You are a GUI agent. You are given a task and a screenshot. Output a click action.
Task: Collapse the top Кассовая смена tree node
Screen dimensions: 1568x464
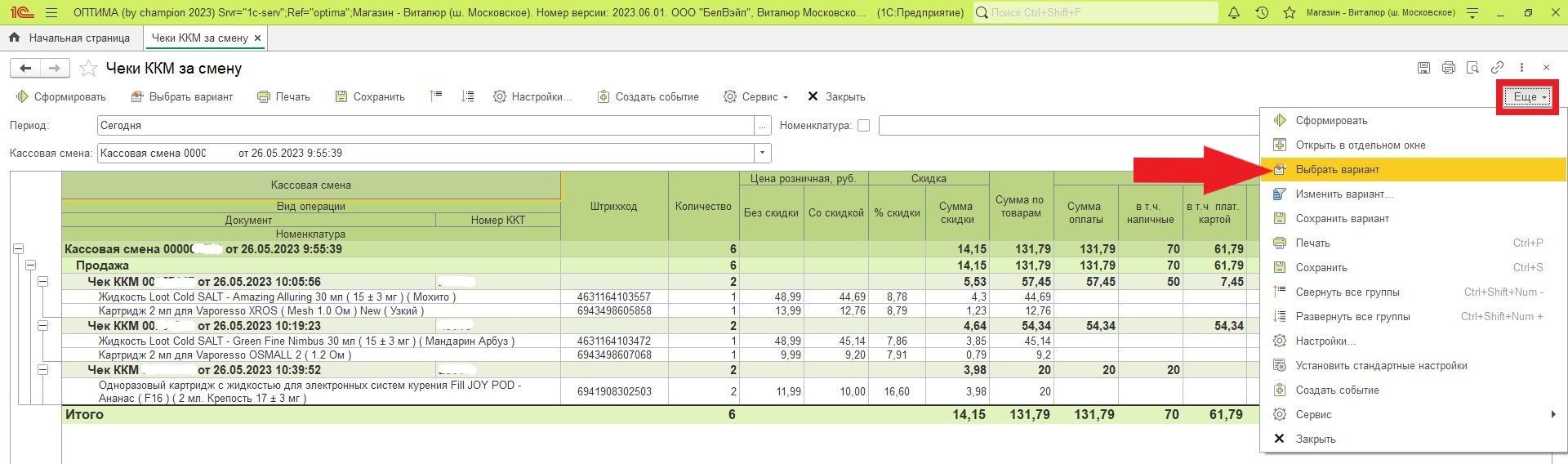point(18,249)
